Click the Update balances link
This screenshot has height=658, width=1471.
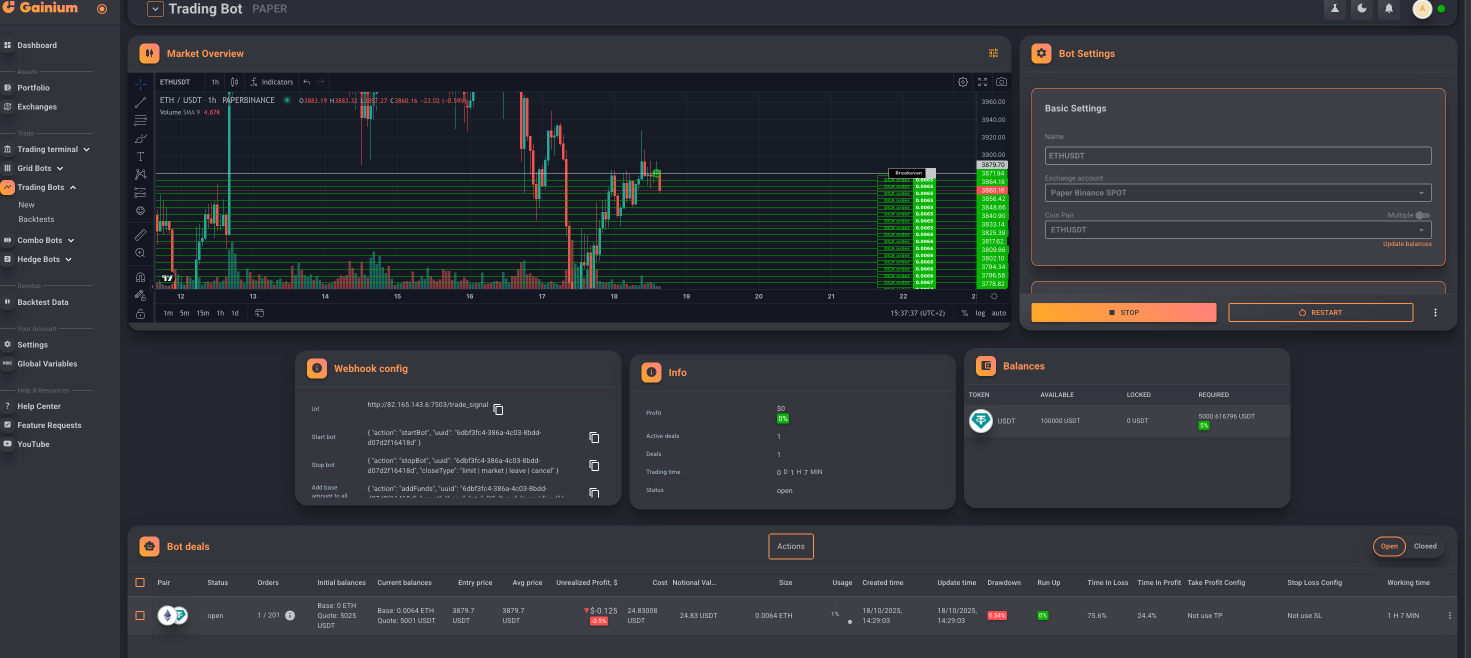[x=1406, y=244]
